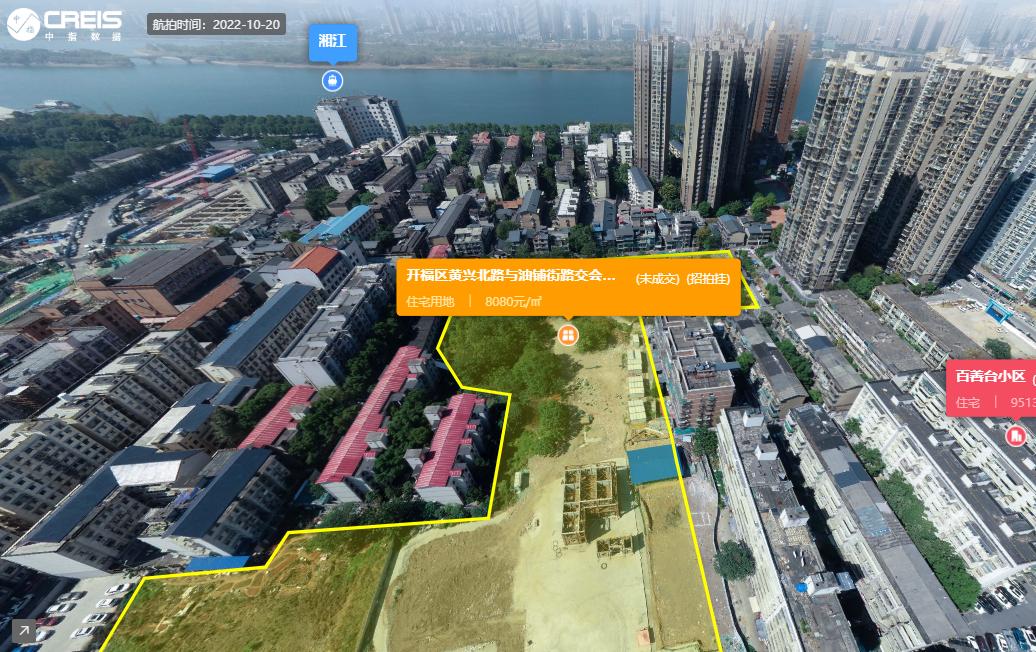The height and width of the screenshot is (652, 1036).
Task: Click the 8080元/㎡ price text
Action: point(513,301)
